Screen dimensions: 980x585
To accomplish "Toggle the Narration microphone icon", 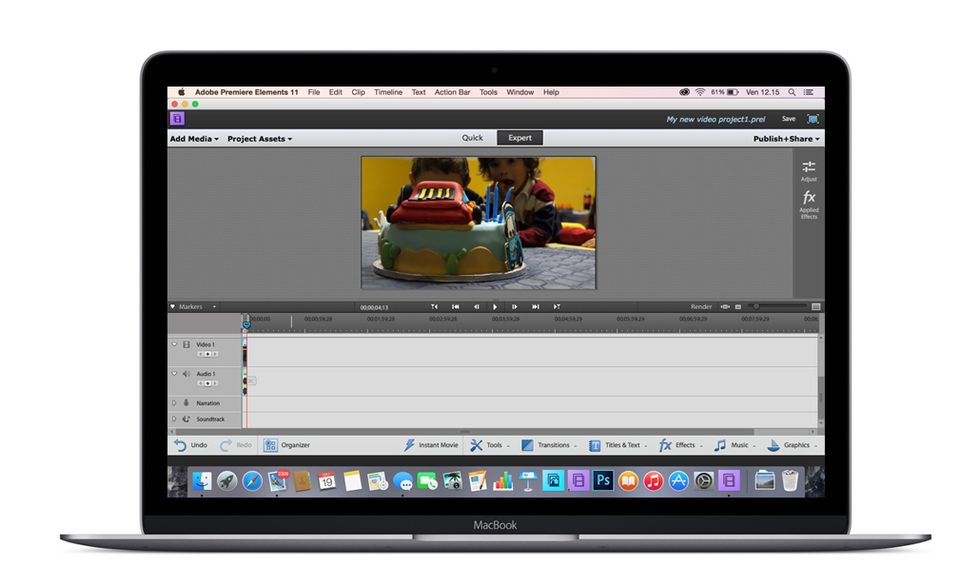I will tap(186, 402).
